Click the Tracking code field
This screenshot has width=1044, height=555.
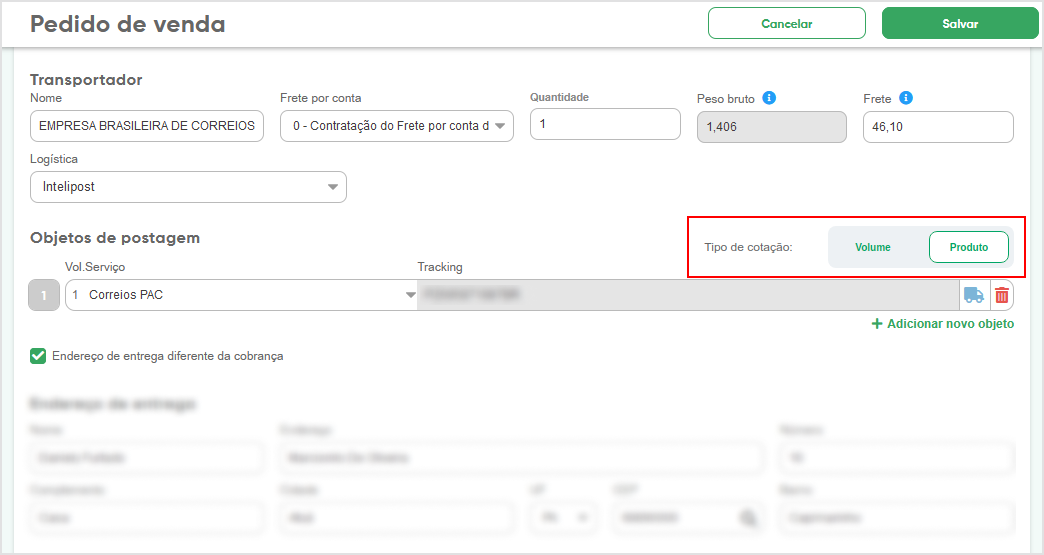[x=688, y=295]
